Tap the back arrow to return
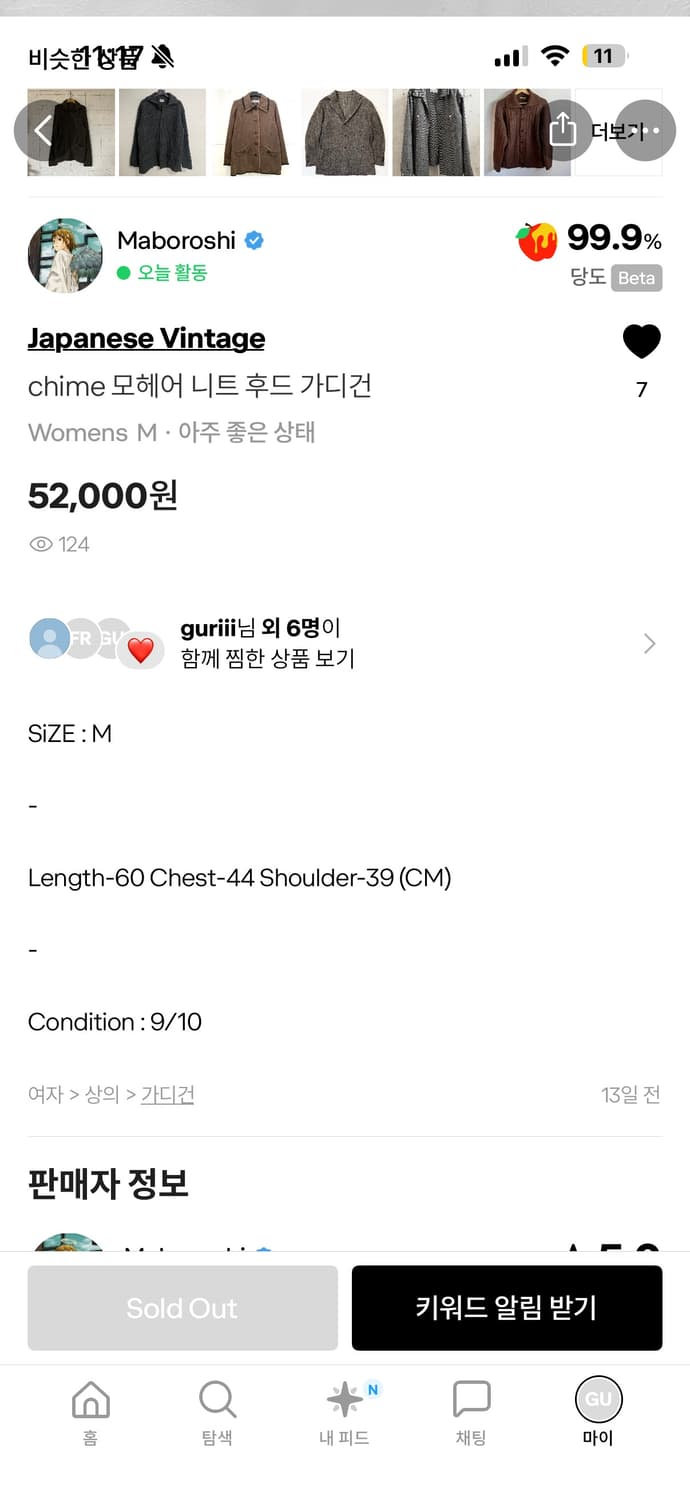 pyautogui.click(x=42, y=130)
